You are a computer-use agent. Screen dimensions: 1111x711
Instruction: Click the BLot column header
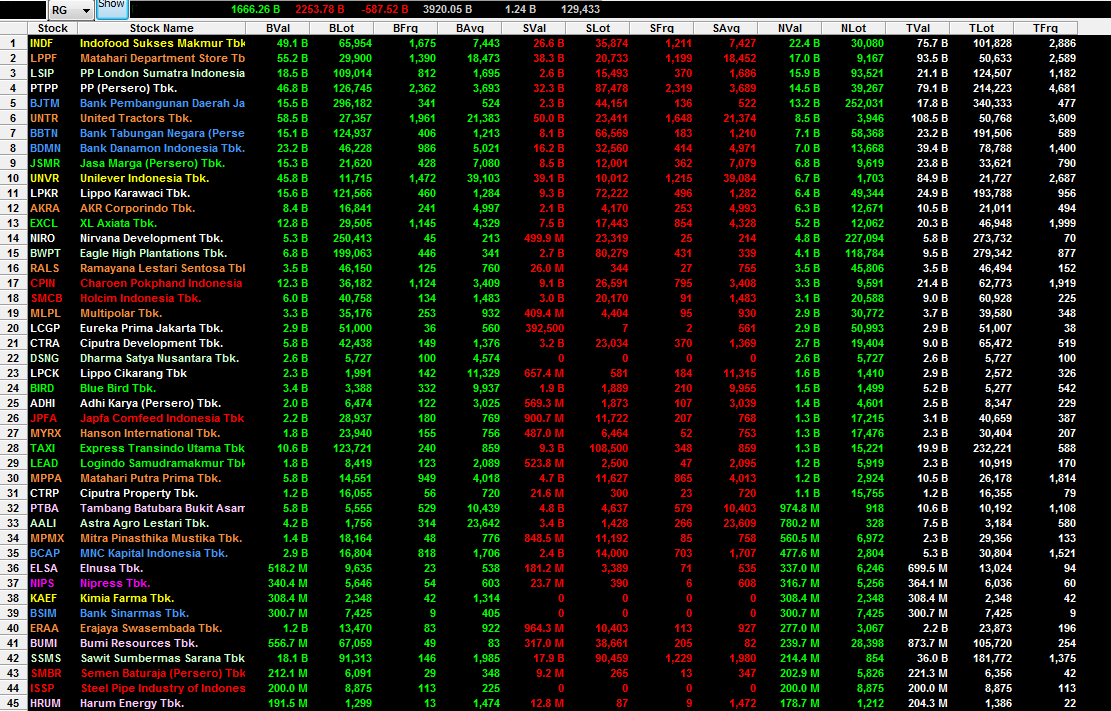pyautogui.click(x=342, y=28)
